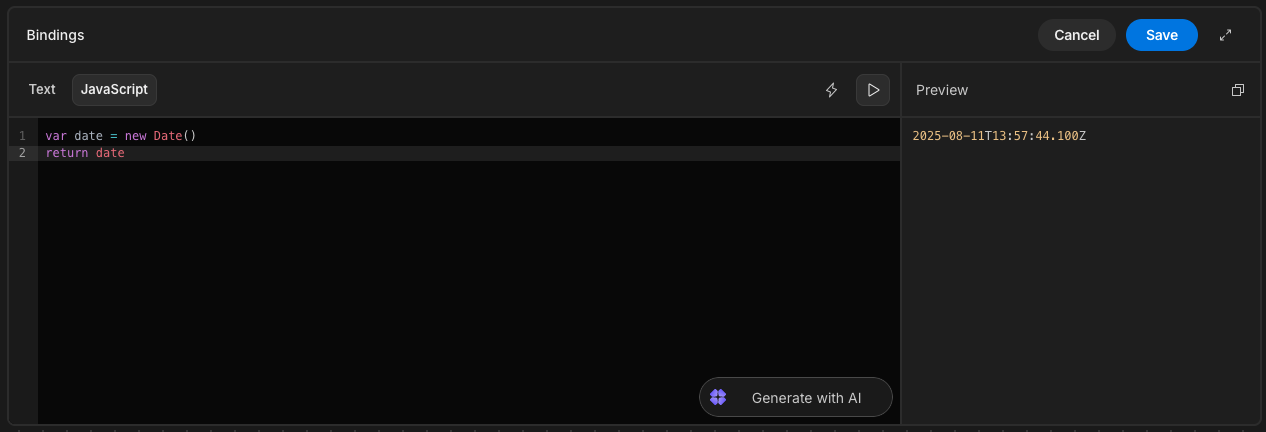
Task: Click the 'var' keyword in line one
Action: 56,135
